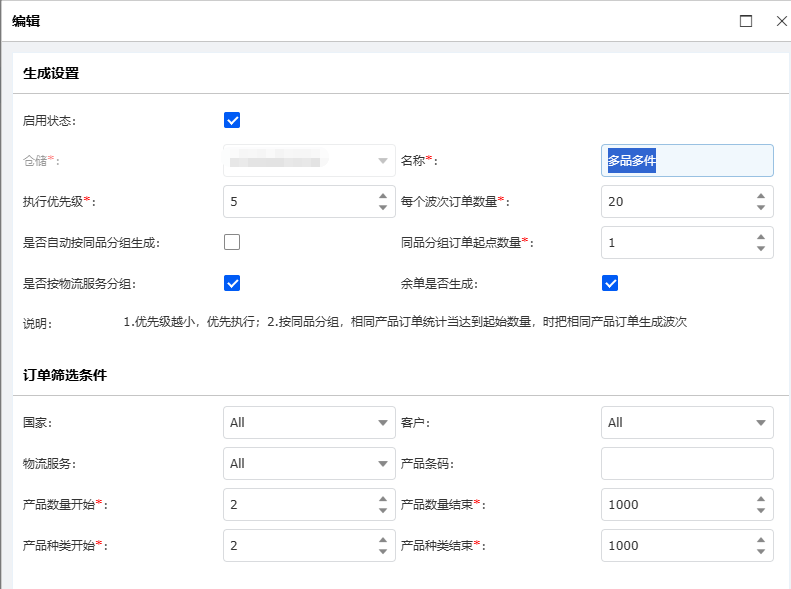Decrease 执行优先级 with down arrow
Viewport: 791px width, 589px height.
[383, 207]
